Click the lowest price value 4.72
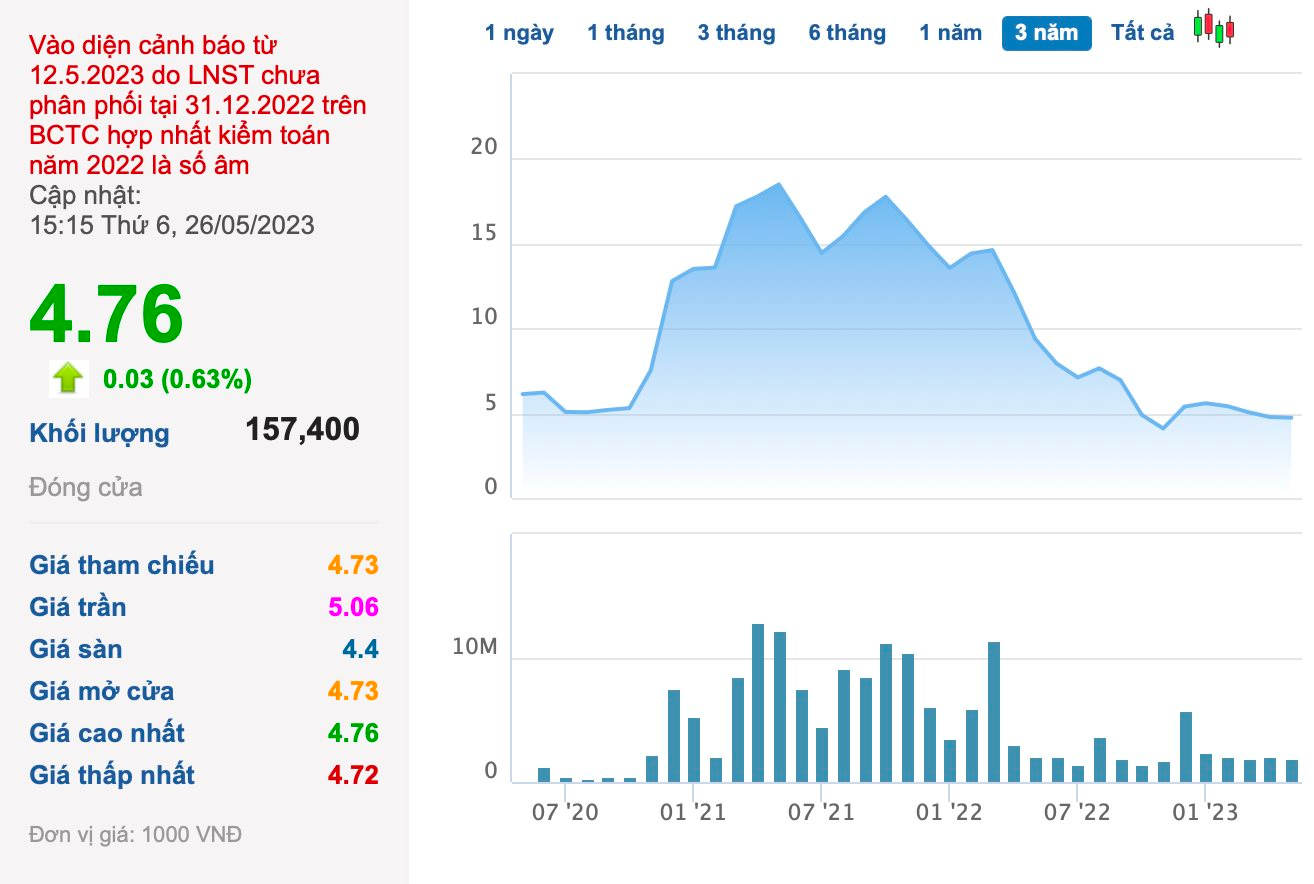This screenshot has height=884, width=1314. (353, 775)
